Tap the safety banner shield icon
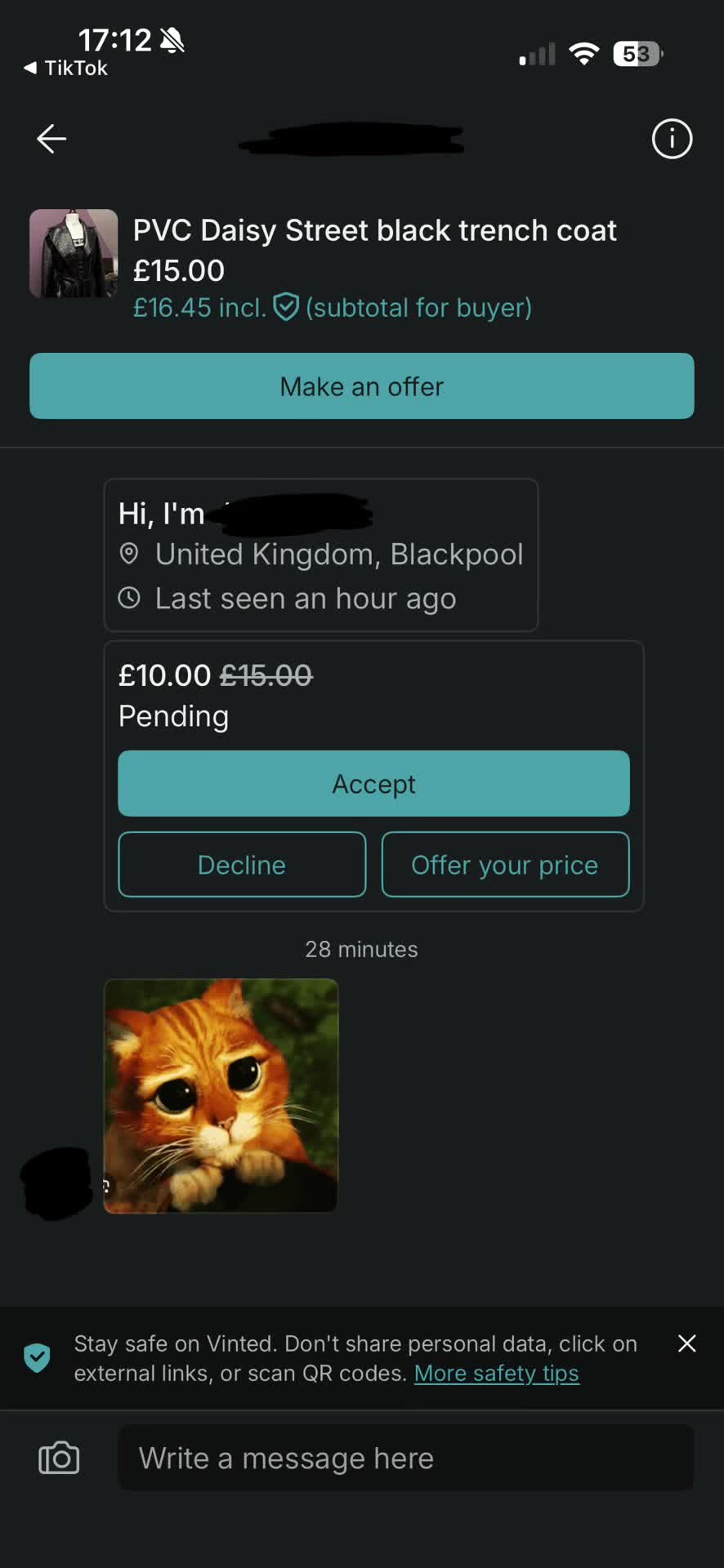 coord(37,1357)
